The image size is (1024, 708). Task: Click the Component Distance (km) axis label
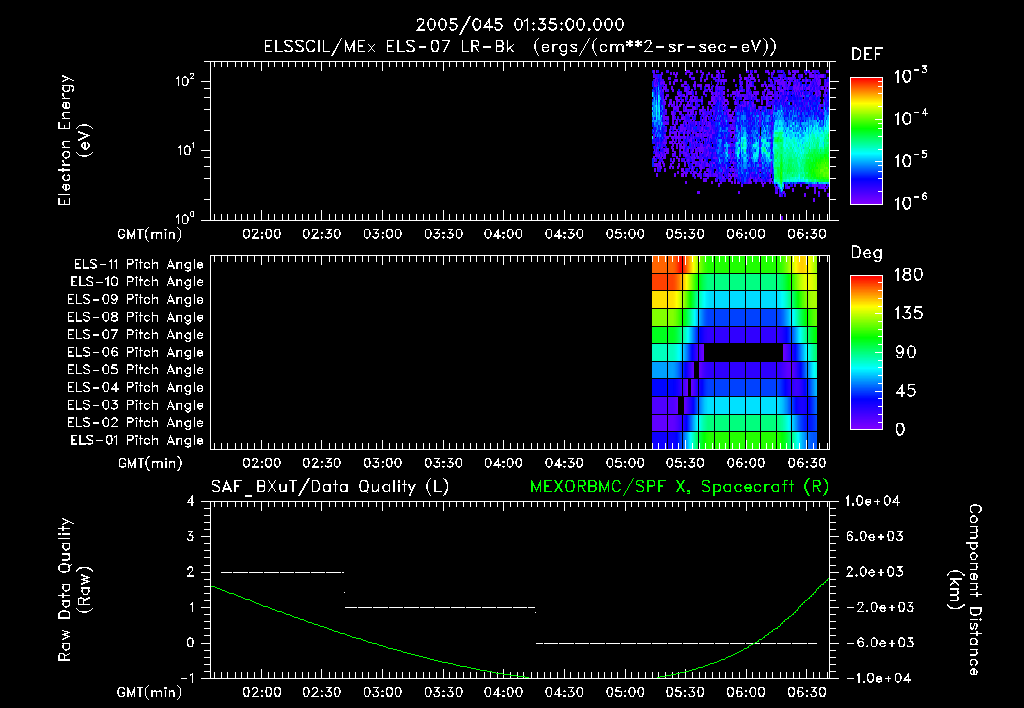click(x=965, y=590)
